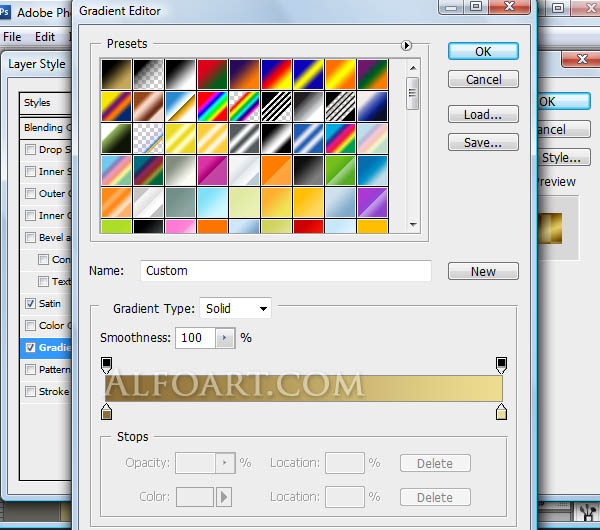This screenshot has width=600, height=530.
Task: Create a New gradient preset
Action: [x=483, y=271]
